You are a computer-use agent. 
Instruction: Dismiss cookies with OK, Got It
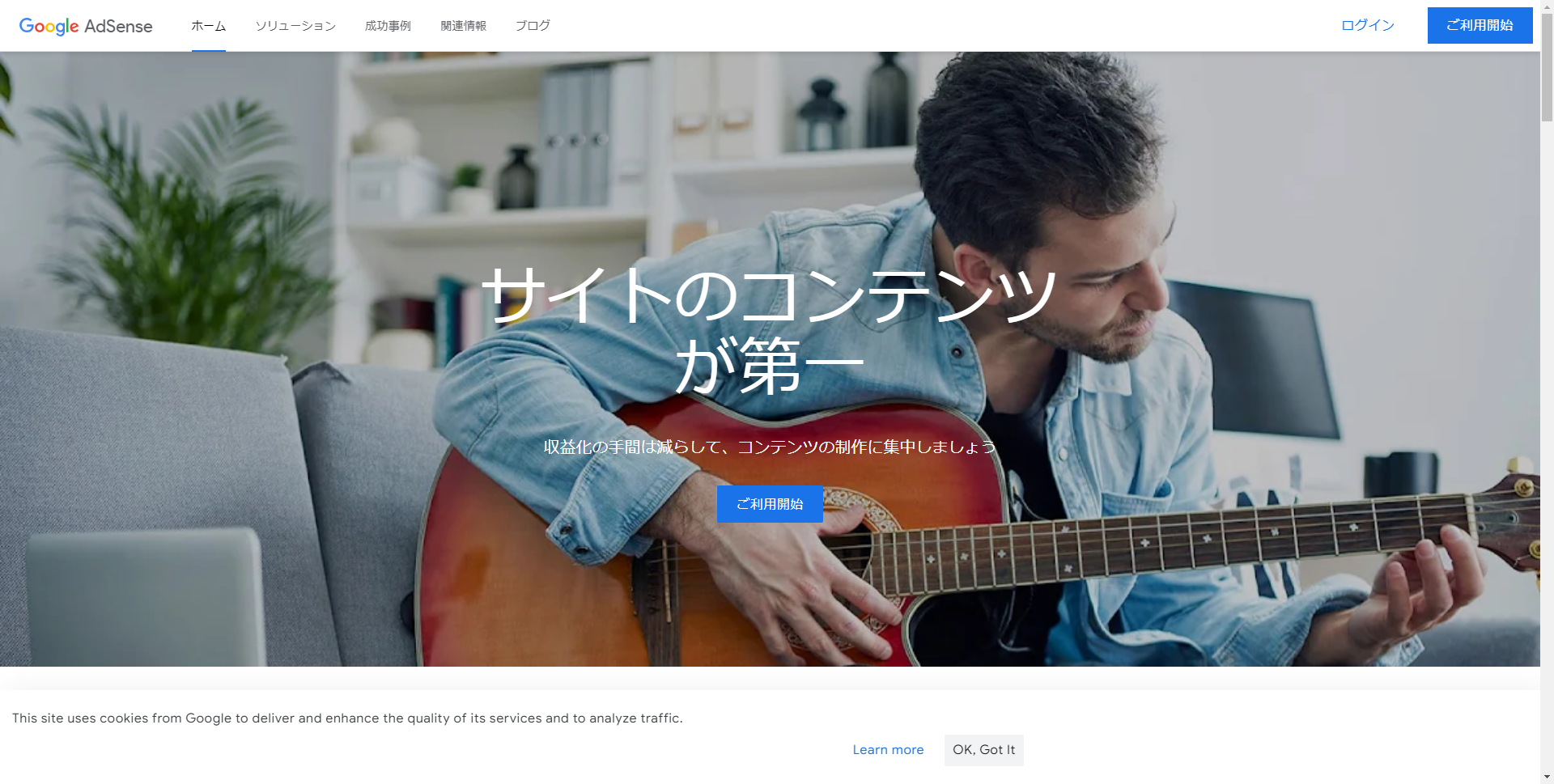pos(983,750)
